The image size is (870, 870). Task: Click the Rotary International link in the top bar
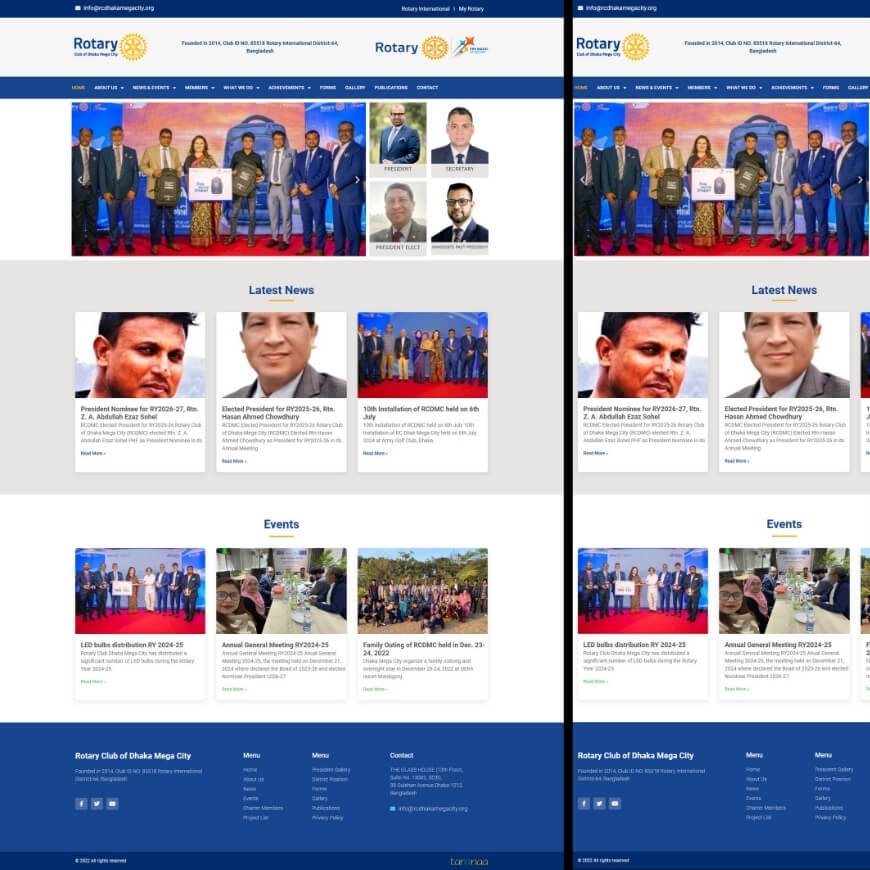425,8
